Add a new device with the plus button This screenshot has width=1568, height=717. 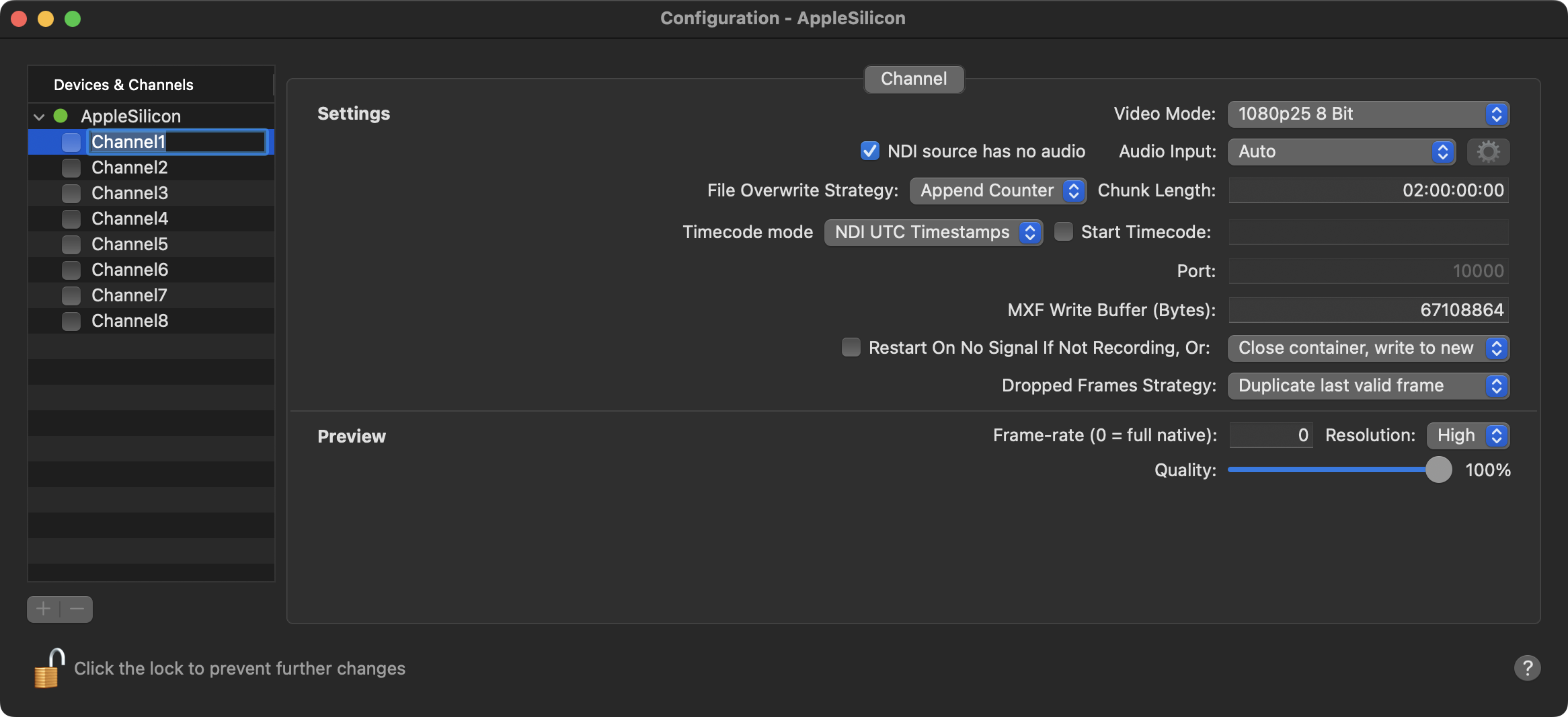click(44, 609)
